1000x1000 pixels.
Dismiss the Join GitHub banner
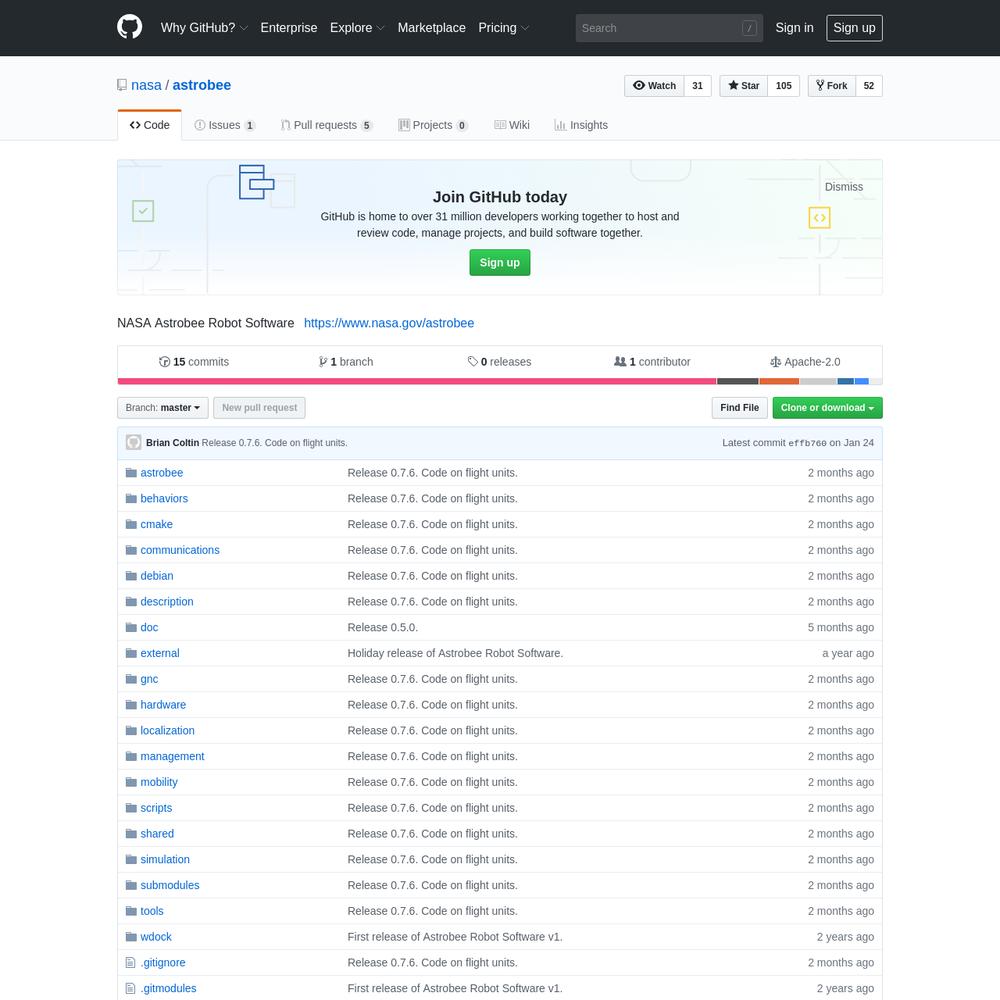point(844,187)
